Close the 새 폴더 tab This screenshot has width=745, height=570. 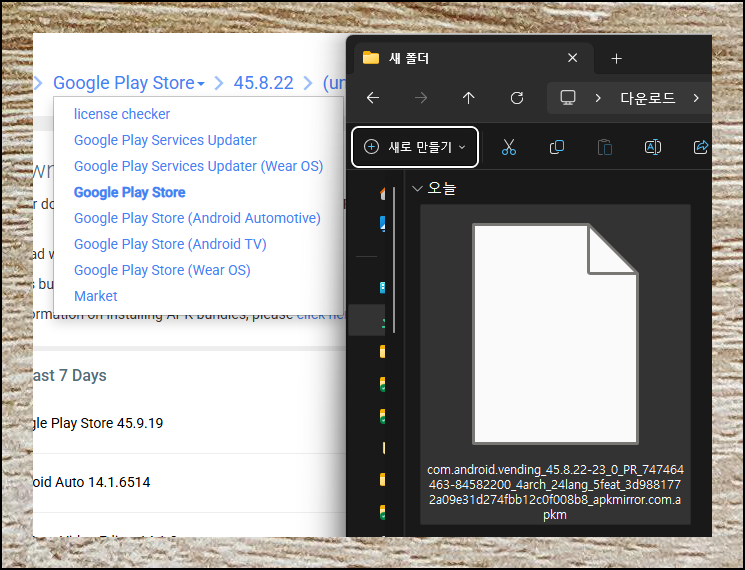pyautogui.click(x=573, y=58)
